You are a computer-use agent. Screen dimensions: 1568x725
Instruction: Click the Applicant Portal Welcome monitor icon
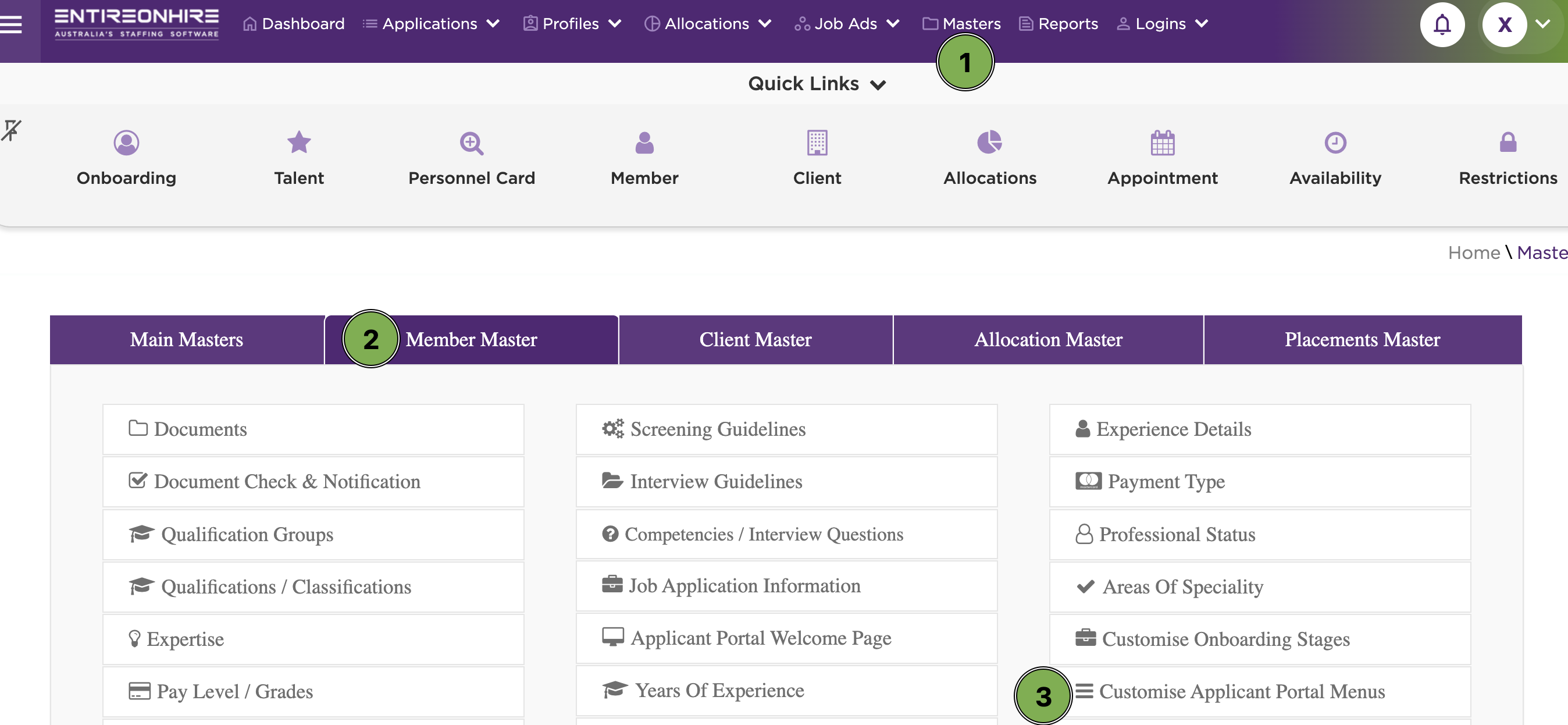(x=613, y=637)
